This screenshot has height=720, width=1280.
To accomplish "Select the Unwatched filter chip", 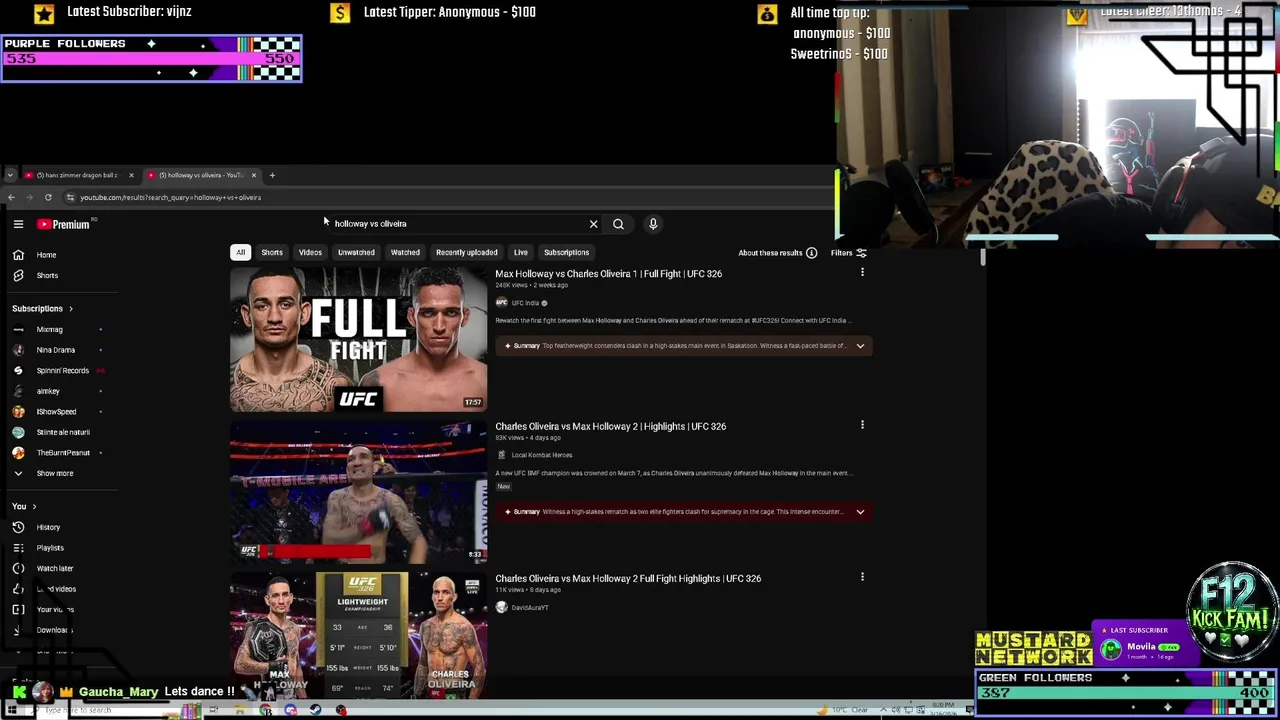I will click(356, 253).
